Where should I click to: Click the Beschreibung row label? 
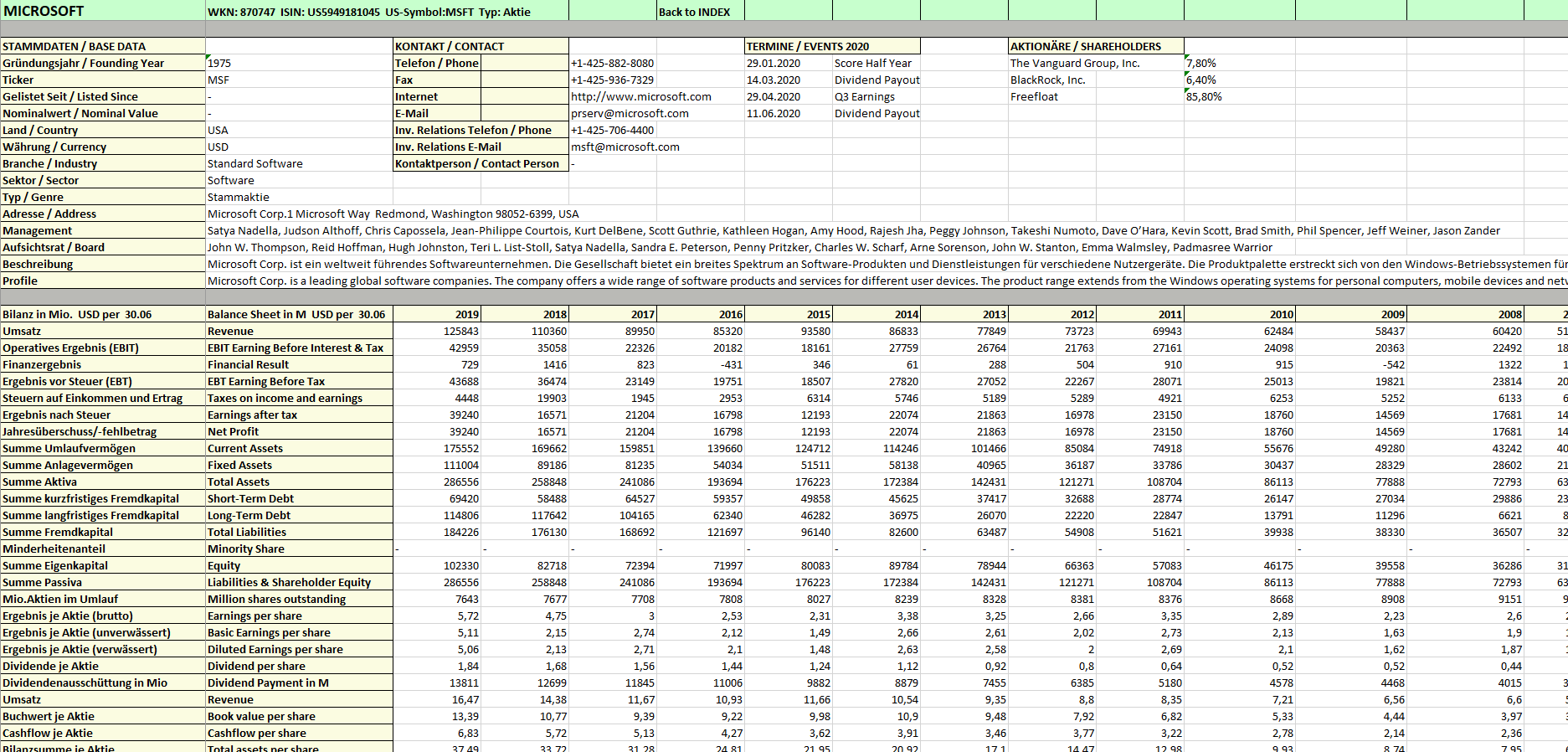[103, 264]
